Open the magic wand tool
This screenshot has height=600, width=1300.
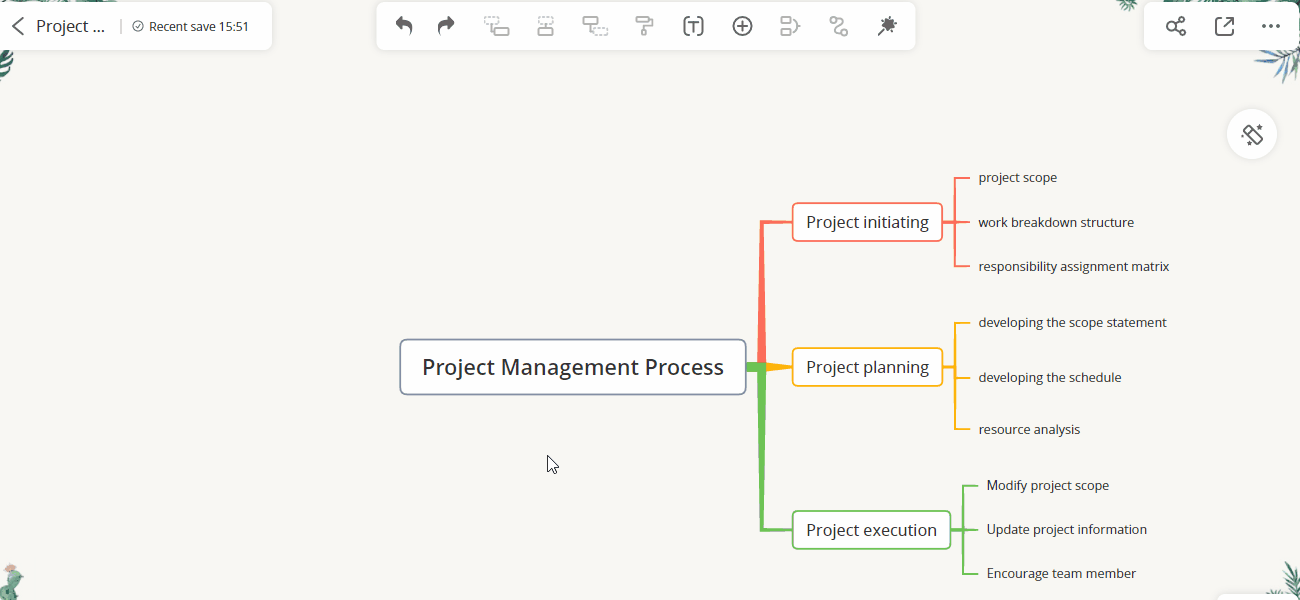(886, 26)
